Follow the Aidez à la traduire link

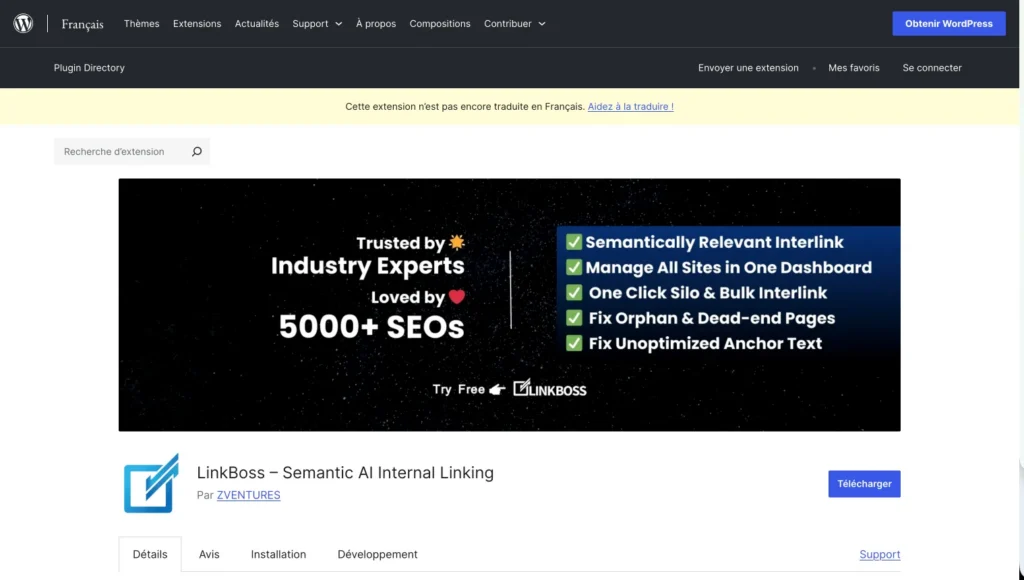click(x=630, y=106)
